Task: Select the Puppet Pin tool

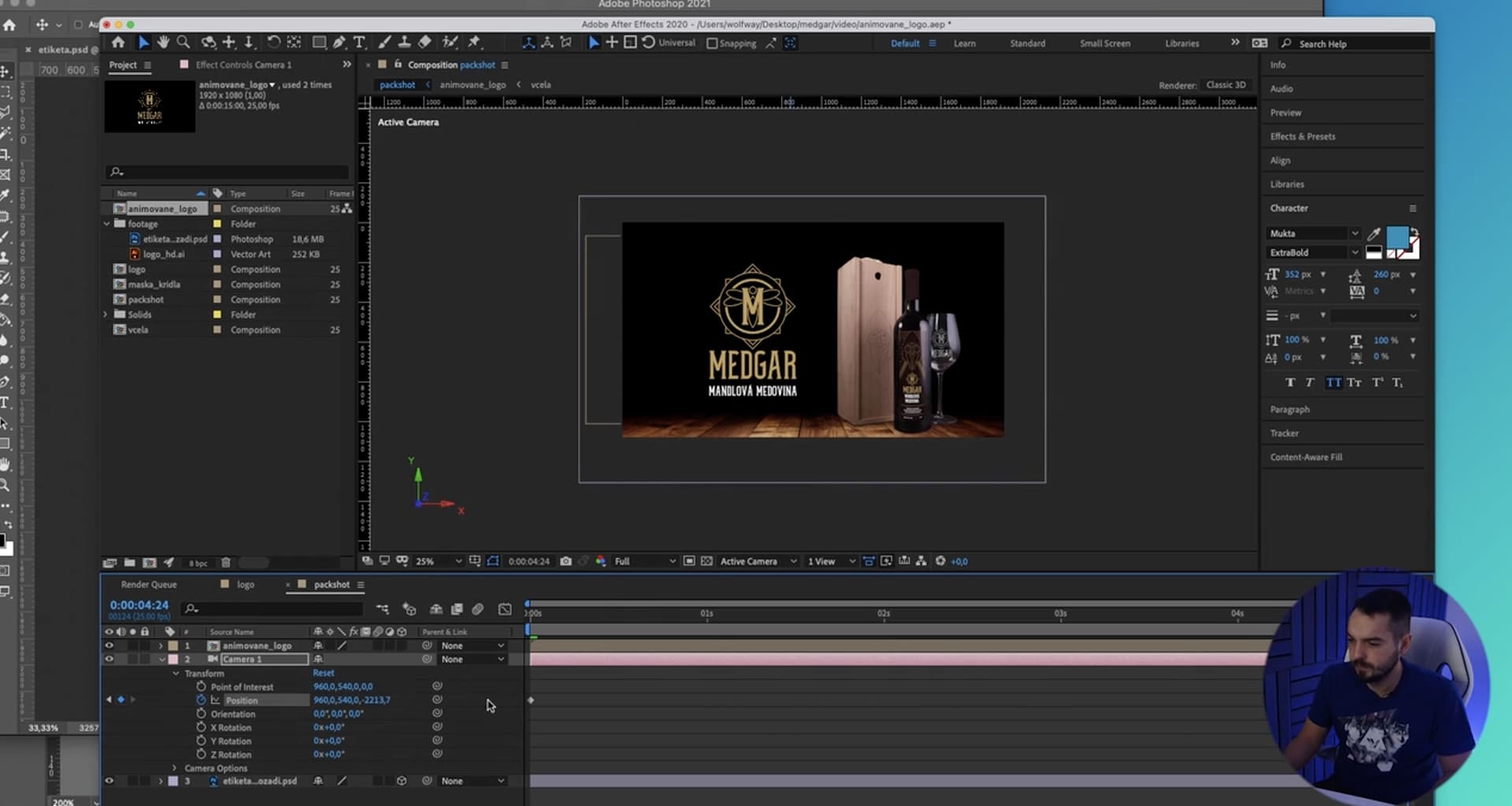Action: pos(474,43)
